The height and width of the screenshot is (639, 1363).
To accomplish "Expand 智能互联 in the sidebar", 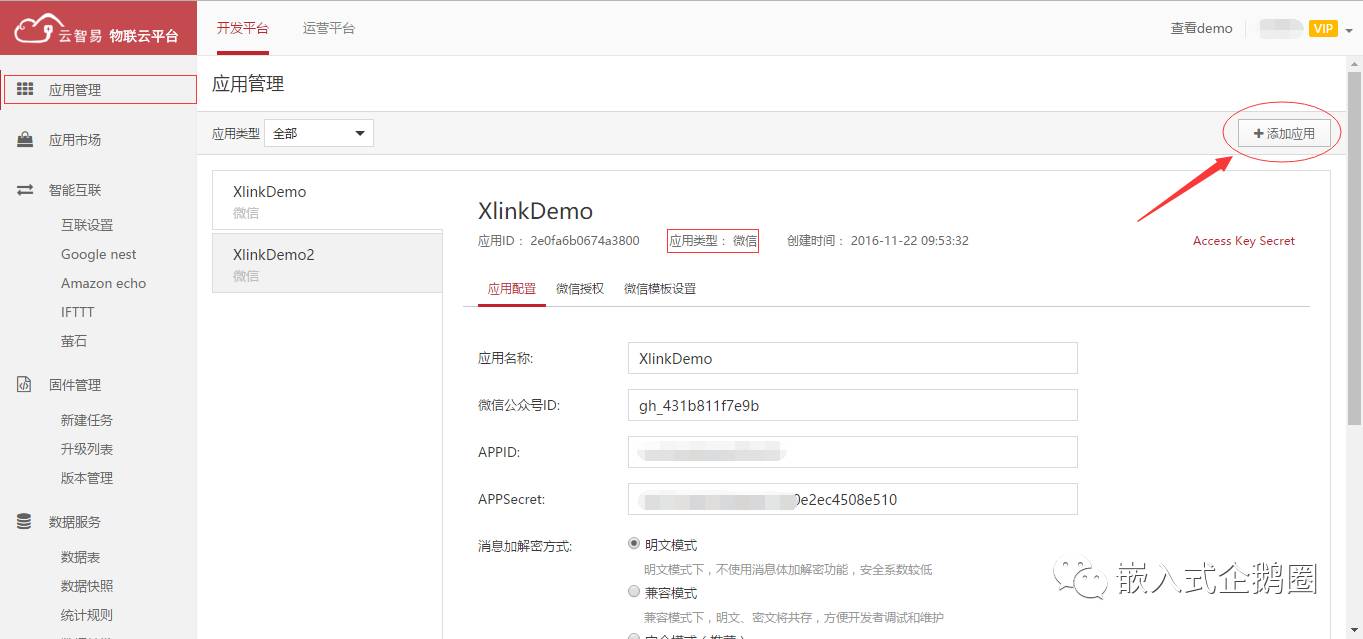I will pos(75,190).
